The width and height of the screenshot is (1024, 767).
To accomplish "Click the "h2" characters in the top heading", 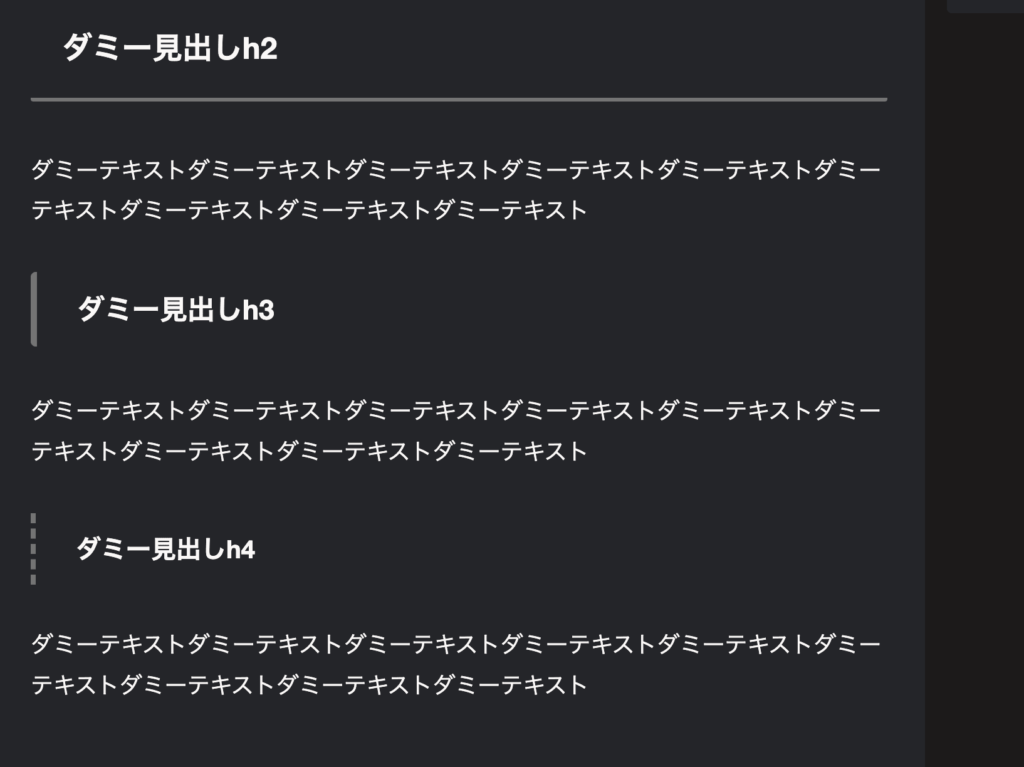I will 260,48.
